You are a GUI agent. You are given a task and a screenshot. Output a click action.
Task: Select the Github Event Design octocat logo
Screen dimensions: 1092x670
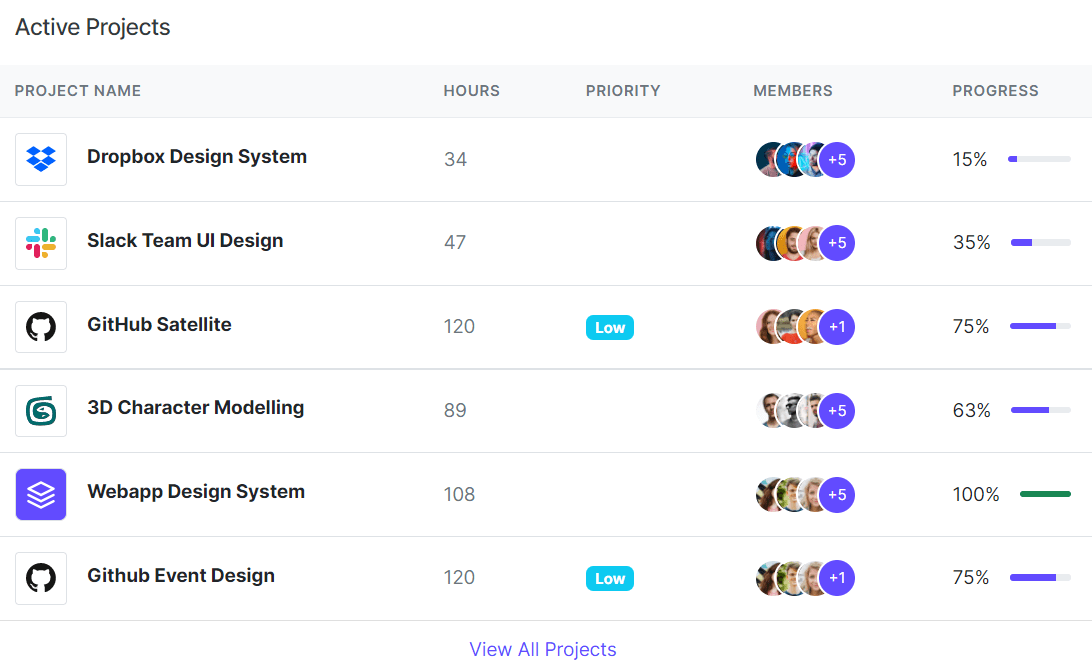coord(40,578)
